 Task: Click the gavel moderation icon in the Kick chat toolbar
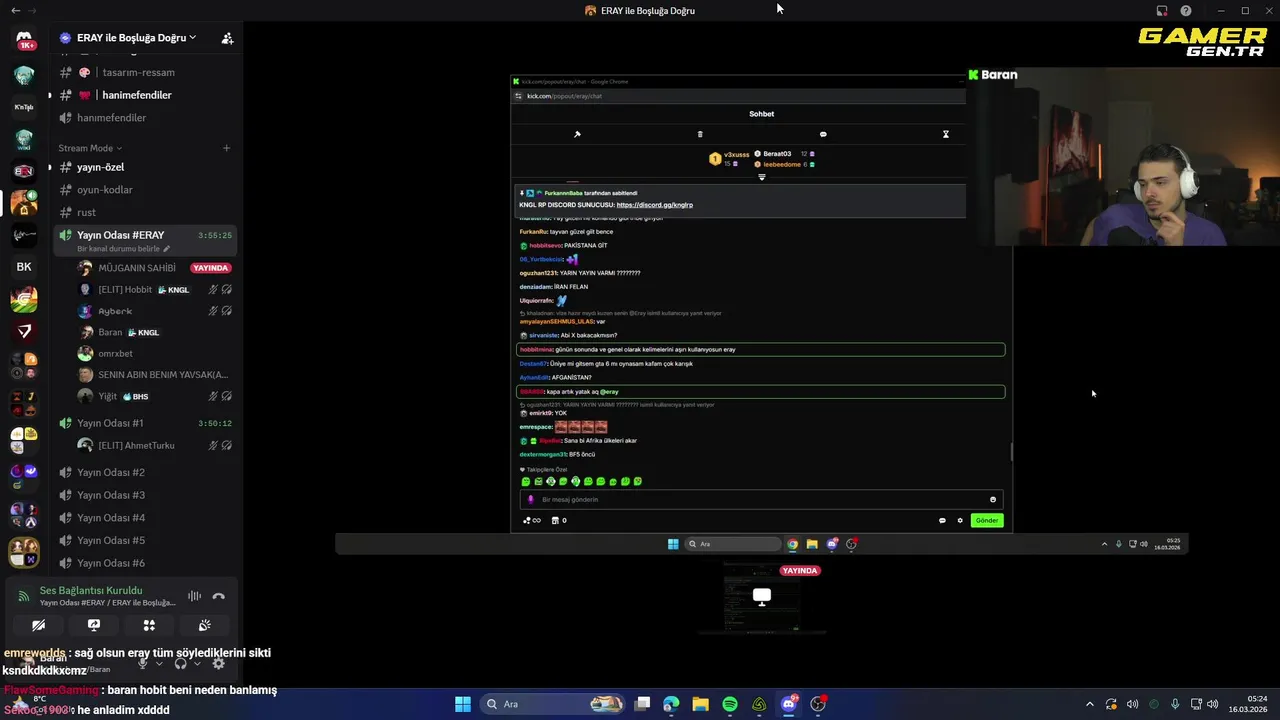pos(577,134)
